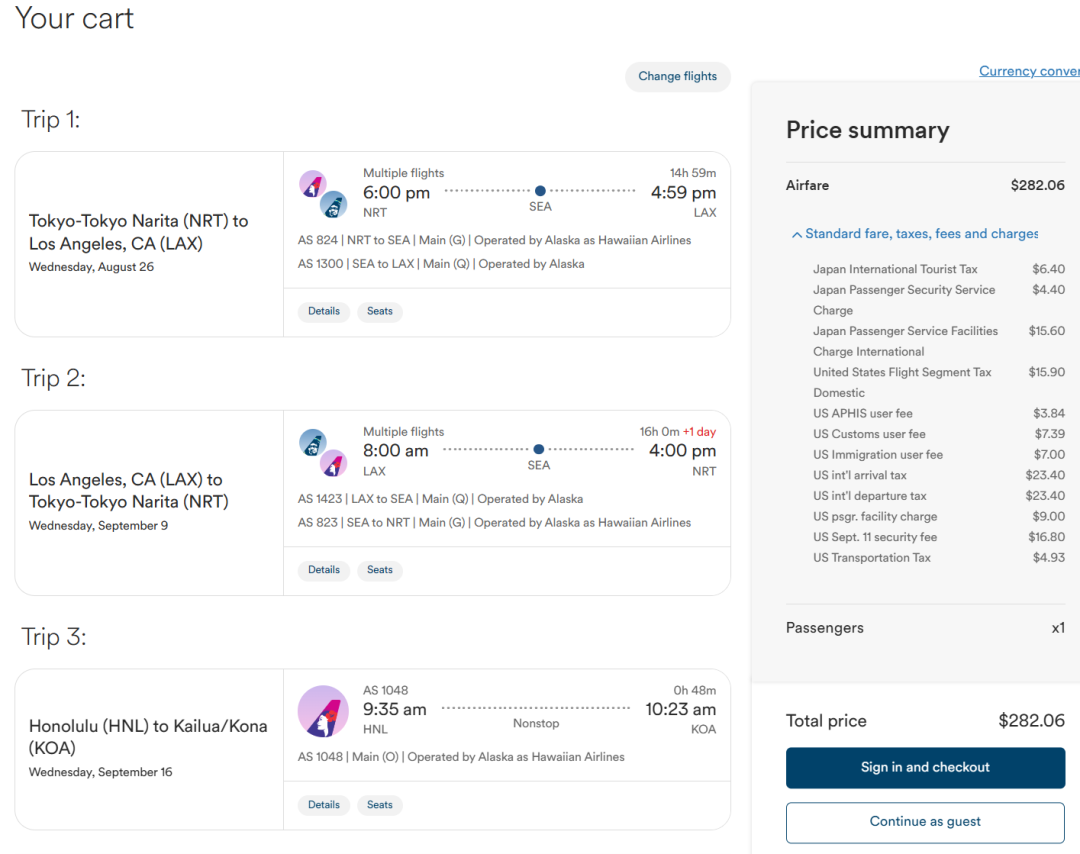Click the Hawaiian Airlines logo in Trip 2
Image resolution: width=1080 pixels, height=854 pixels.
pyautogui.click(x=333, y=464)
